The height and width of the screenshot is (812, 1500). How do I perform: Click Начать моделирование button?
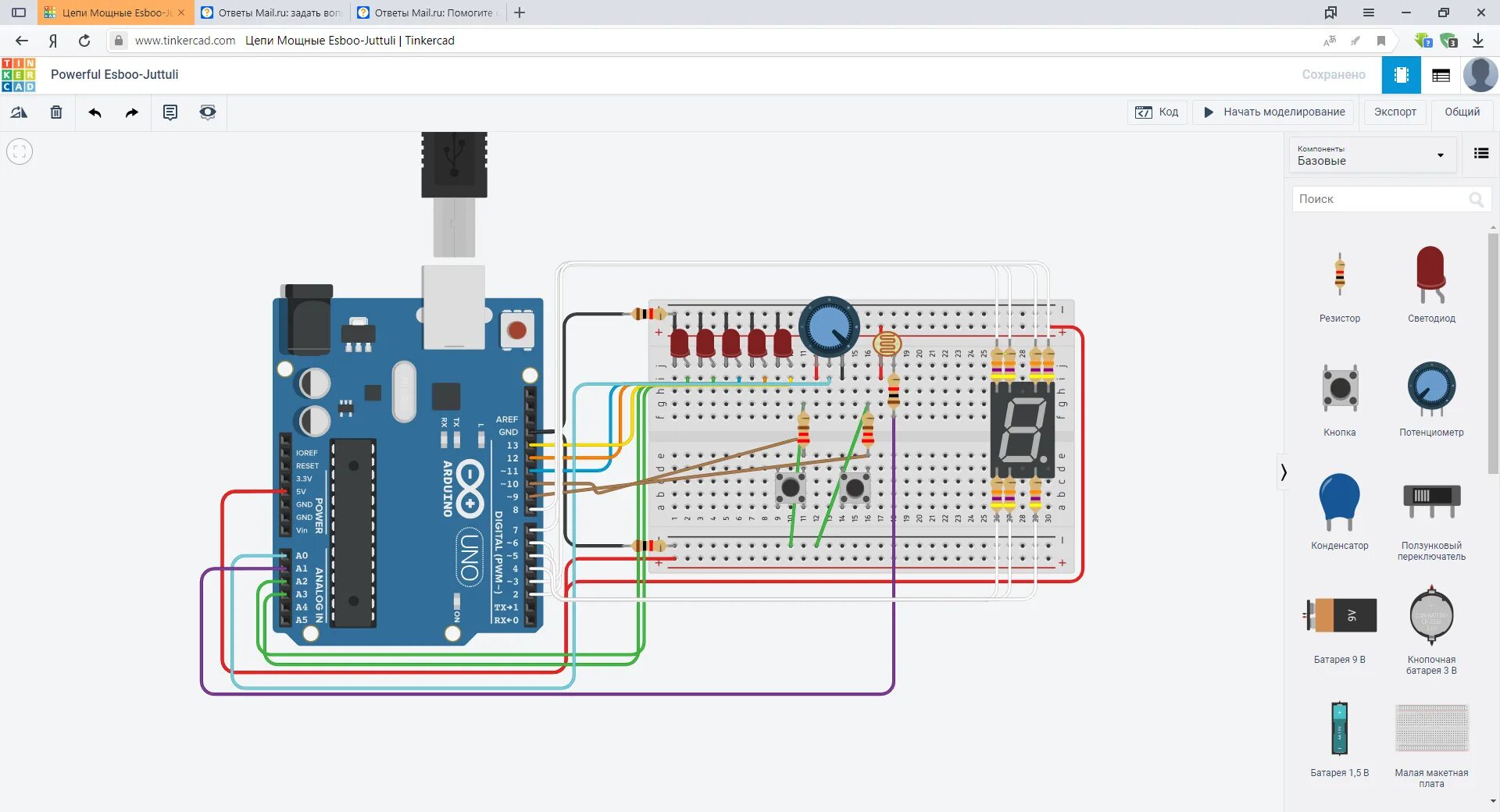point(1274,112)
